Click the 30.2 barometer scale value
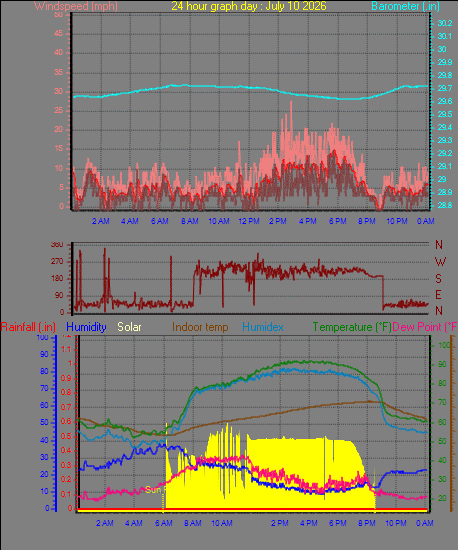 pos(445,23)
